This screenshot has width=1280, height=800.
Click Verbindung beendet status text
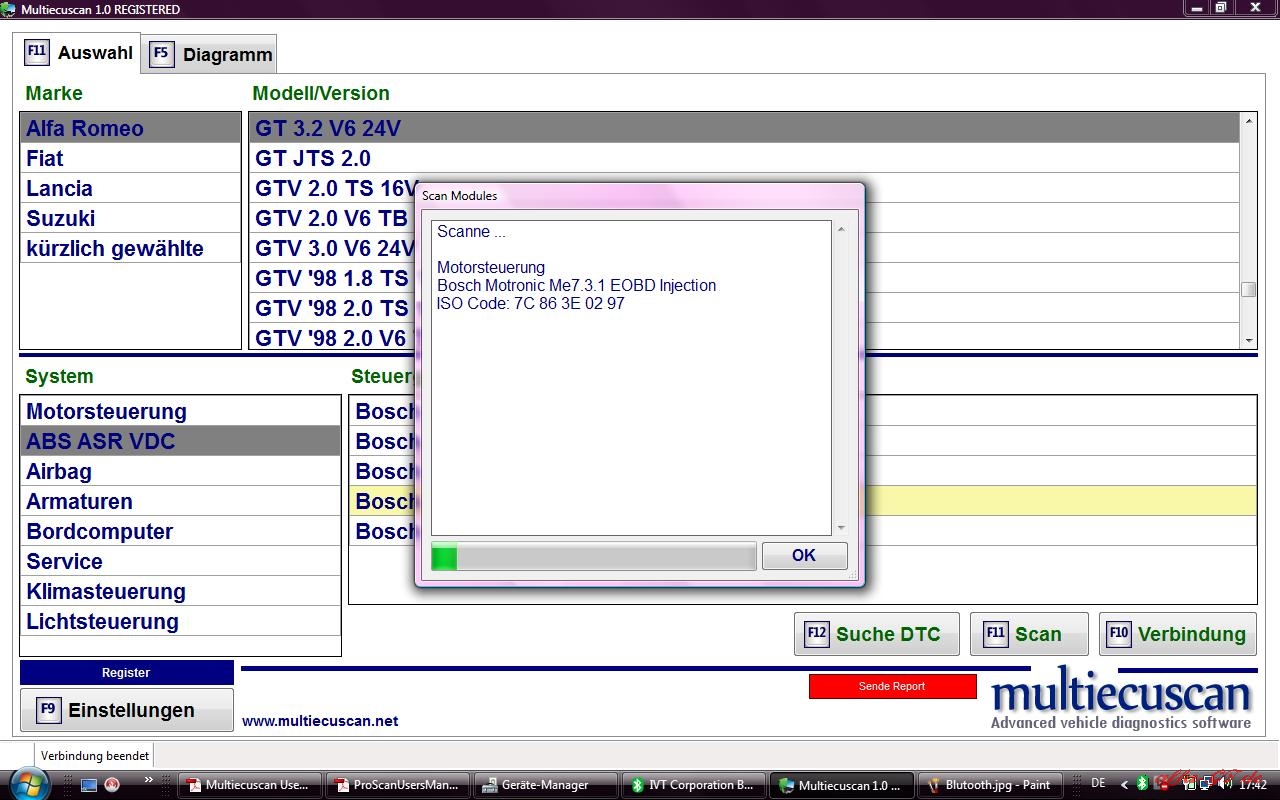[95, 756]
